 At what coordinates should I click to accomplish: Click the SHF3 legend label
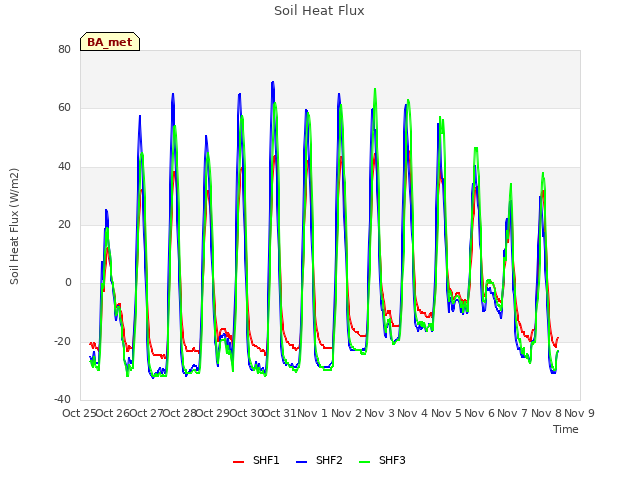click(392, 460)
